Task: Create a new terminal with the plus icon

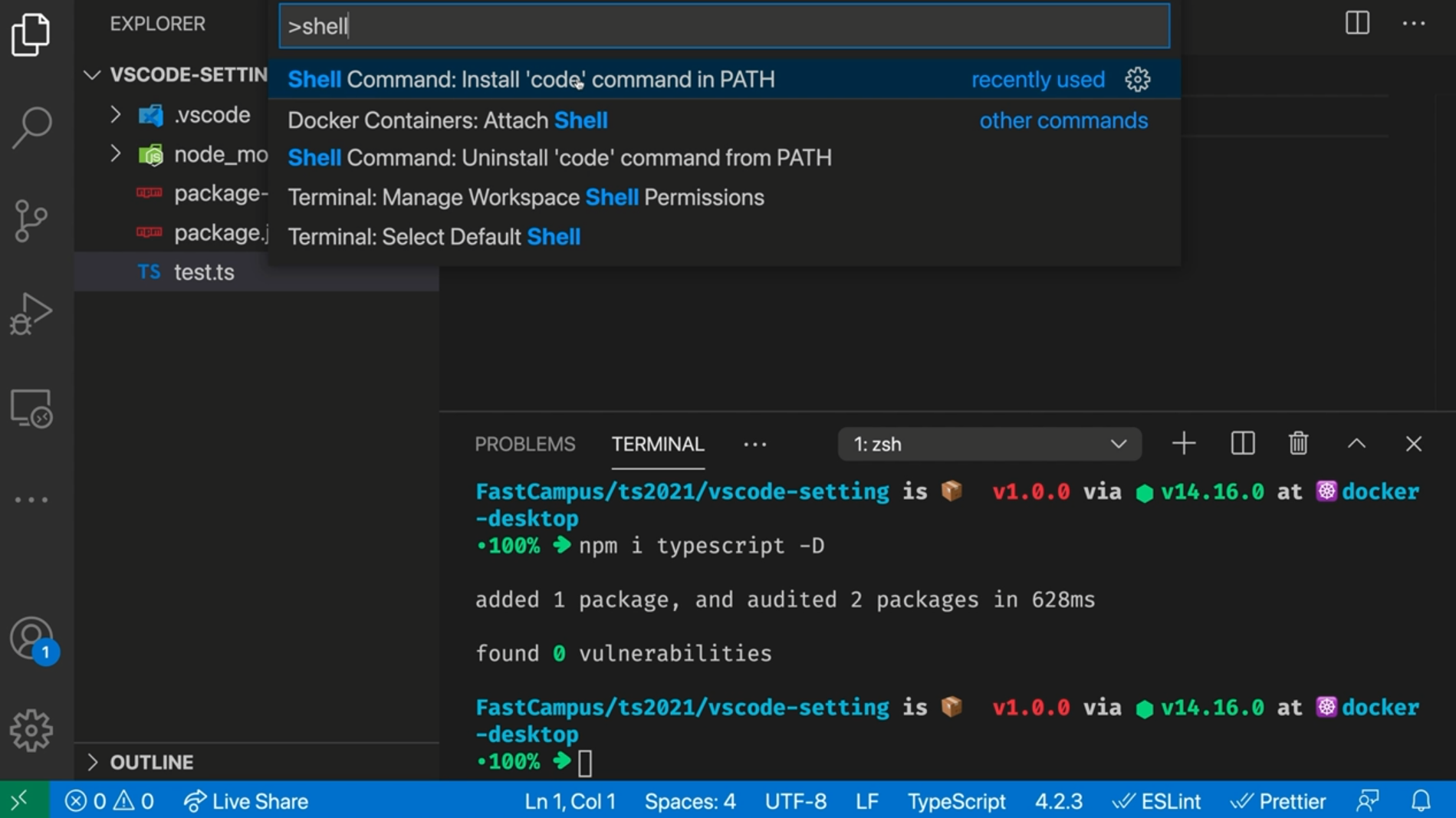Action: point(1183,443)
